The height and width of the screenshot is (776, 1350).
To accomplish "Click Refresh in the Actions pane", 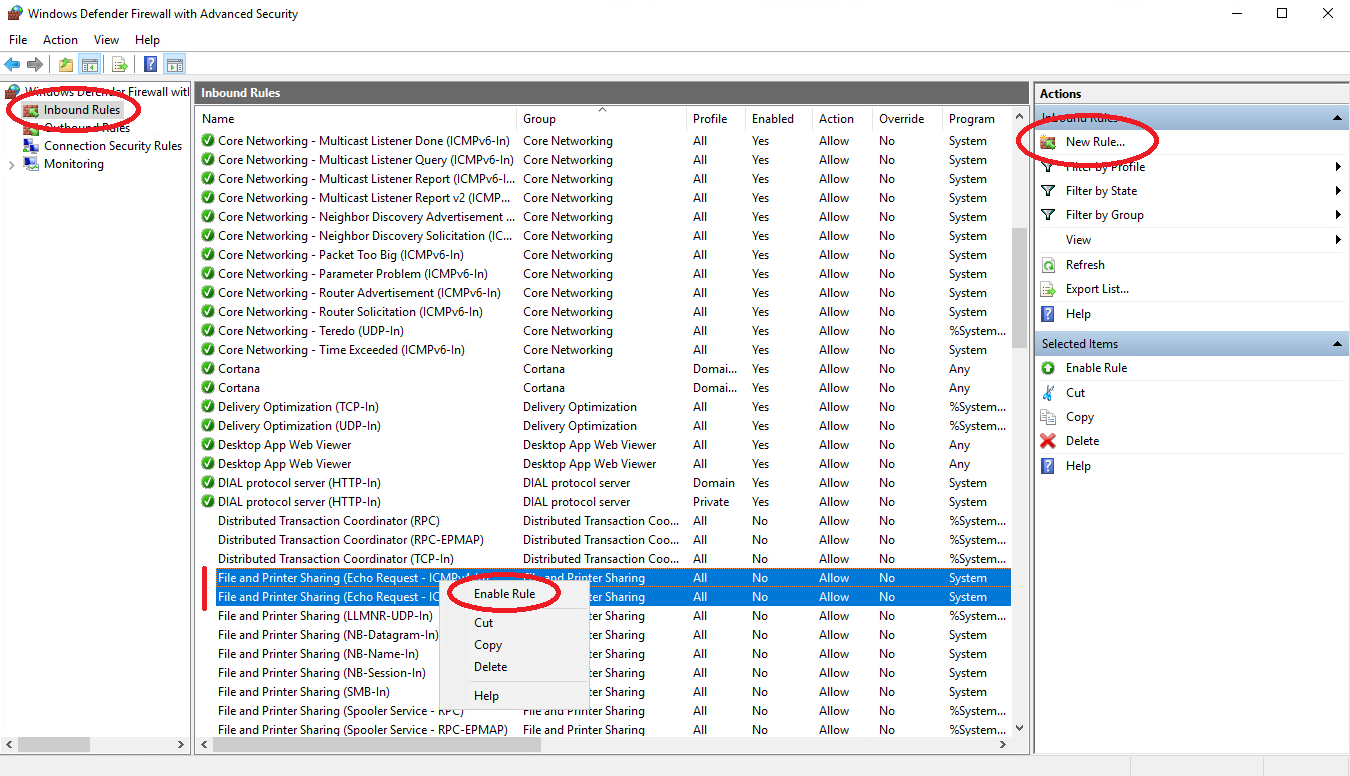I will (1085, 265).
